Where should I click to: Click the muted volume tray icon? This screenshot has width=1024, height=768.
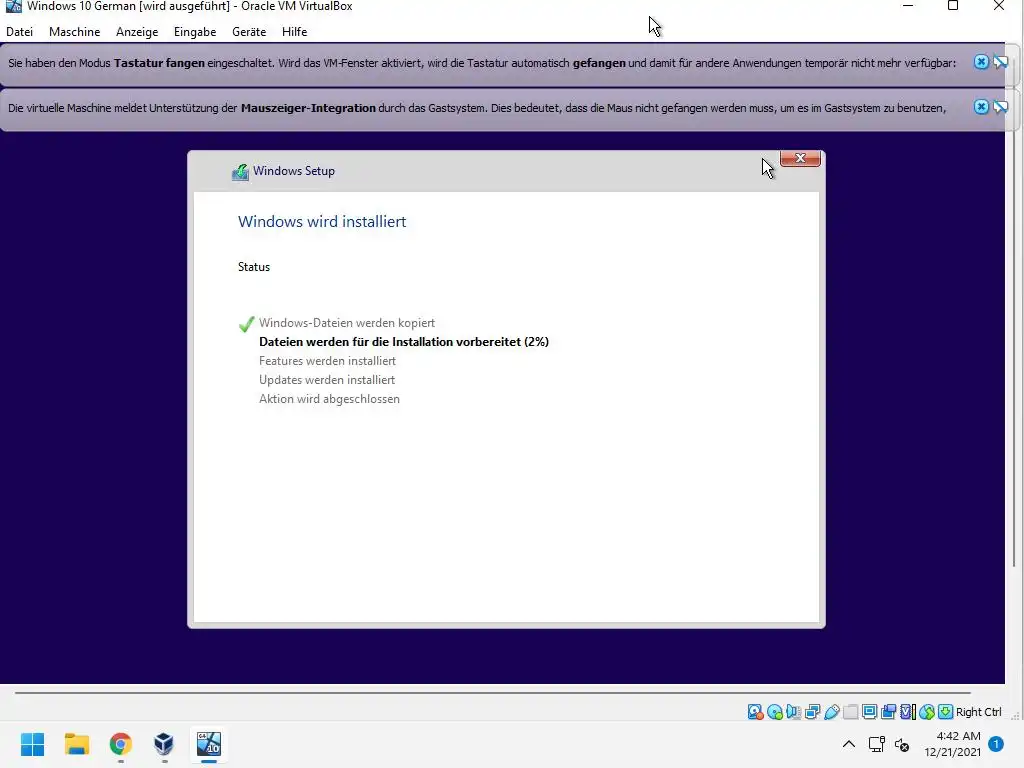902,744
